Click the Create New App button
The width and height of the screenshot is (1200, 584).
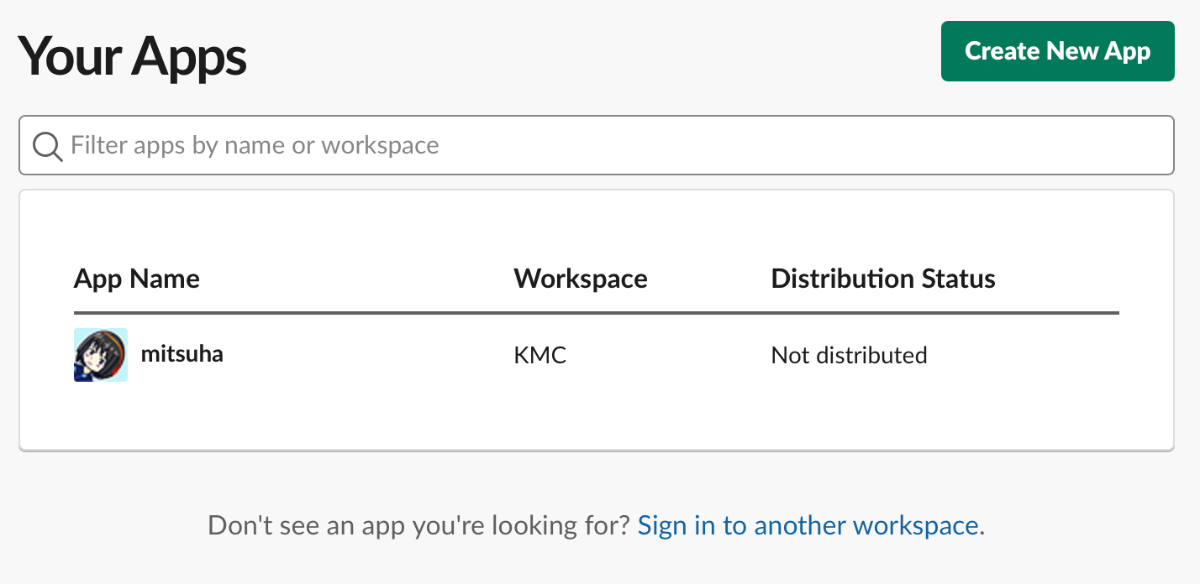[1057, 51]
